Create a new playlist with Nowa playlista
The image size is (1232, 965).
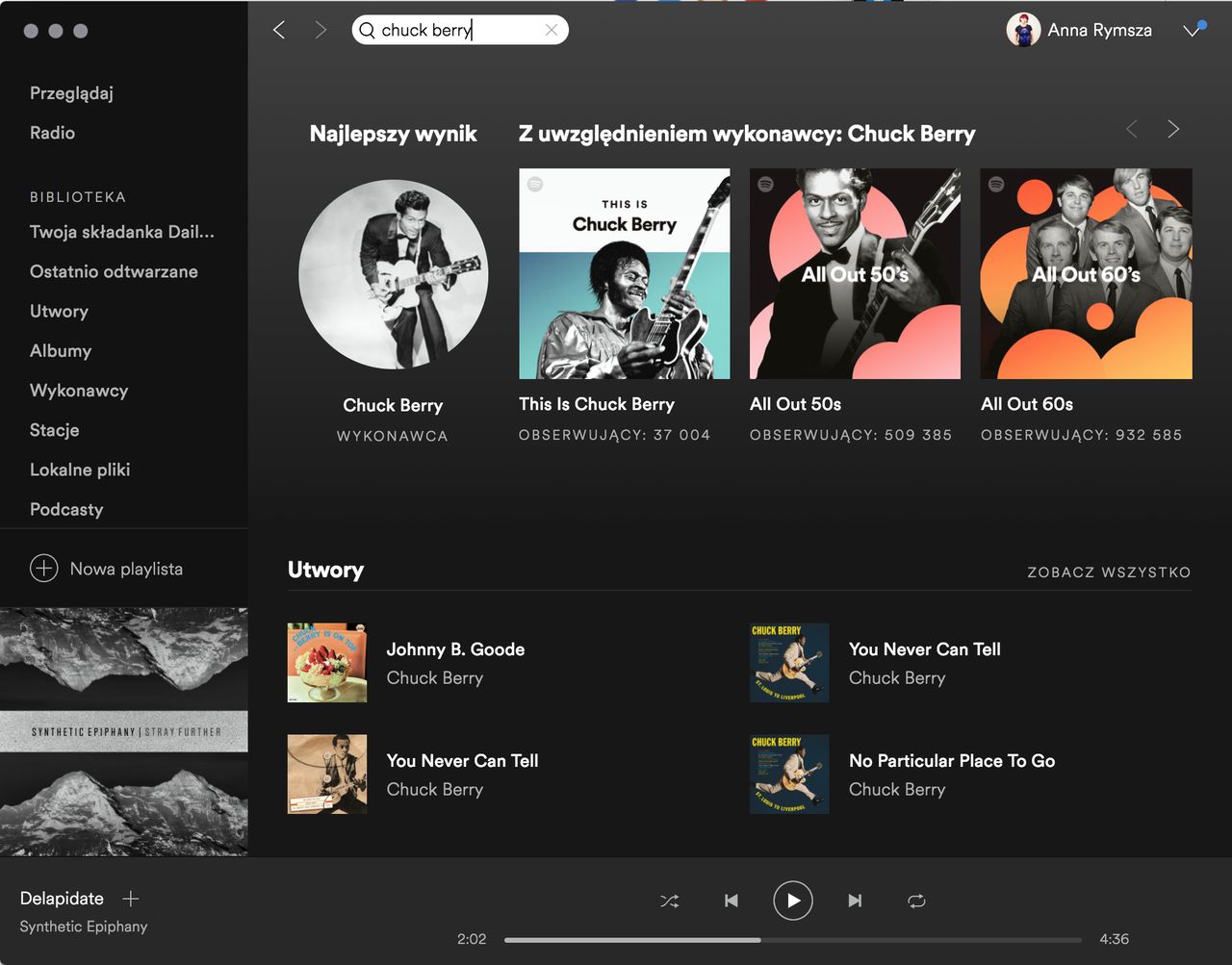[106, 569]
